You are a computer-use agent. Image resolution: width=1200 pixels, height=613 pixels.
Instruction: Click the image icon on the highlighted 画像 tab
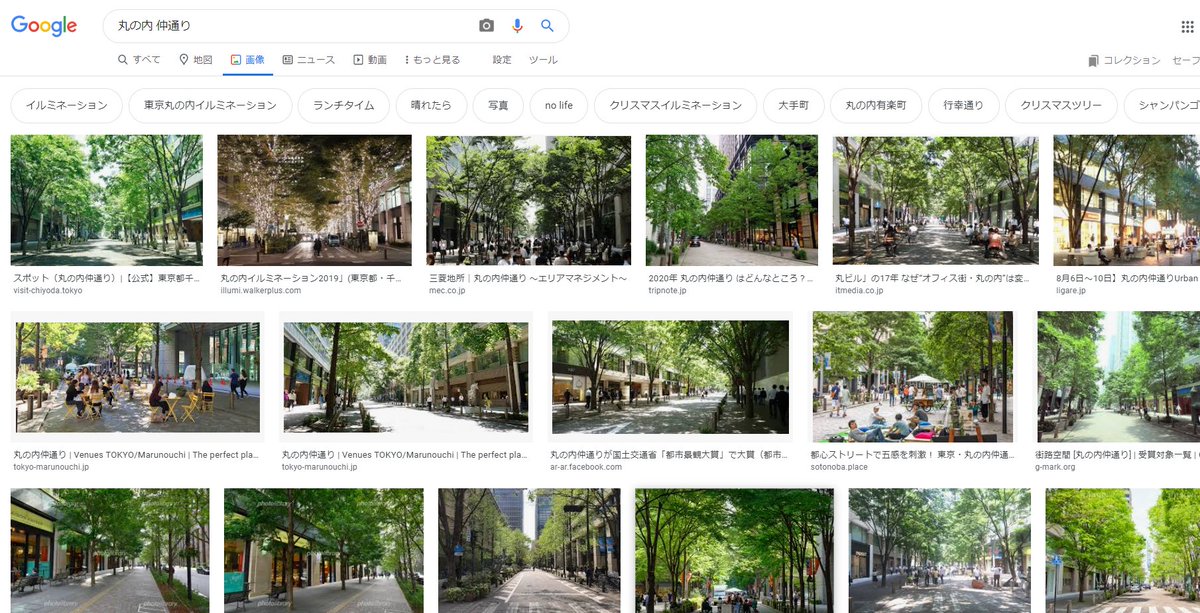(234, 60)
